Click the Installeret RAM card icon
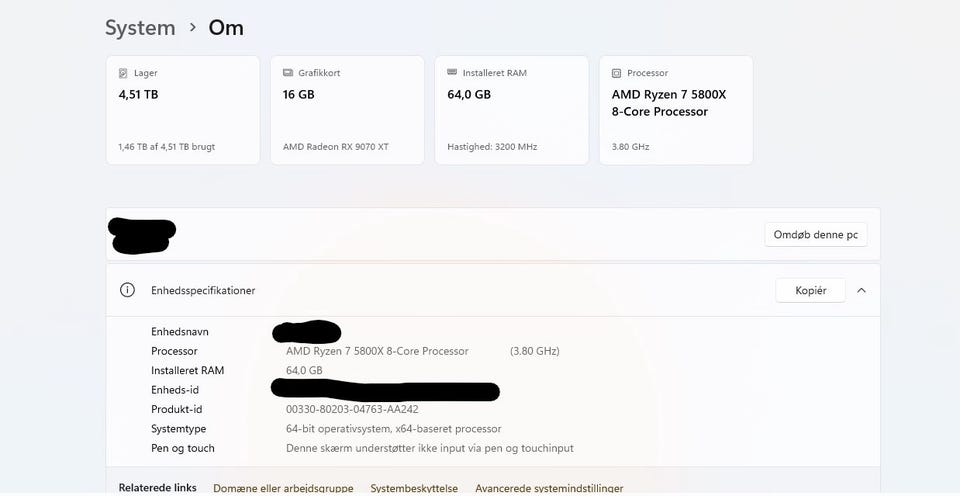This screenshot has height=496, width=960. point(452,73)
